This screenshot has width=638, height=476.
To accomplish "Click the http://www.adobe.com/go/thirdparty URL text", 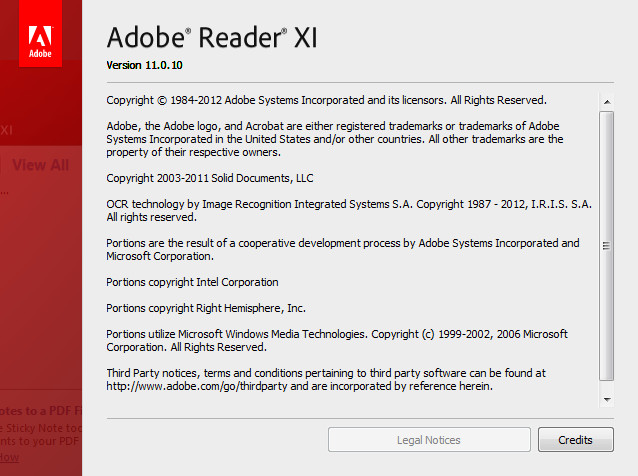I will click(x=197, y=386).
